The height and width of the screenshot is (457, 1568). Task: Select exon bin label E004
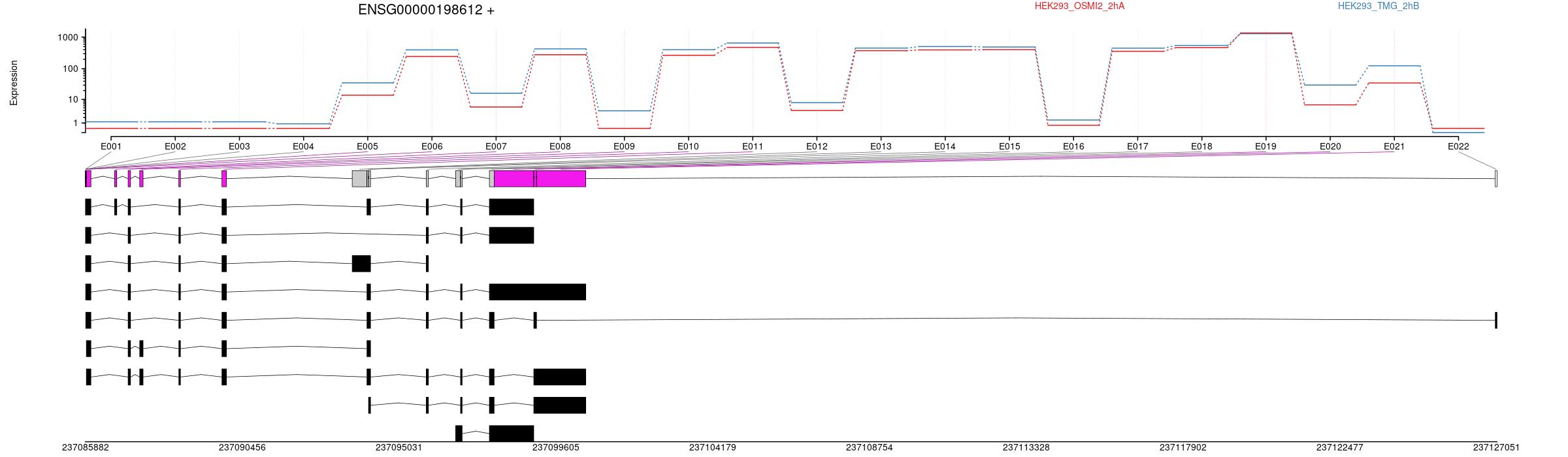[303, 146]
